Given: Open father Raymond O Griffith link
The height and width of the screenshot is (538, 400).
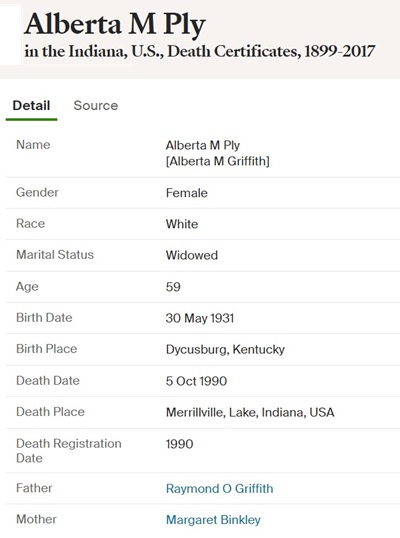Looking at the screenshot, I should [220, 488].
